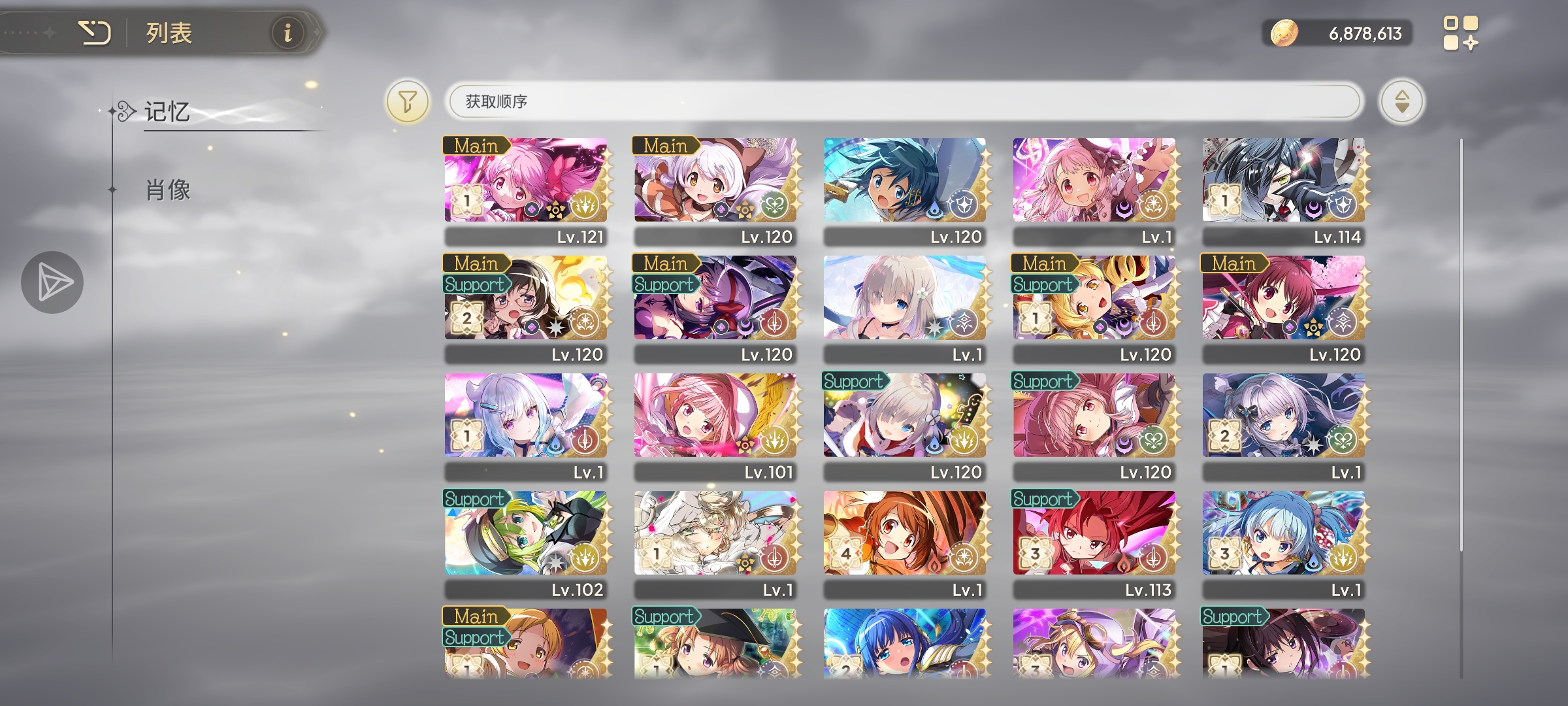Pick the Lv.113 red-haired Support card

click(x=1094, y=544)
